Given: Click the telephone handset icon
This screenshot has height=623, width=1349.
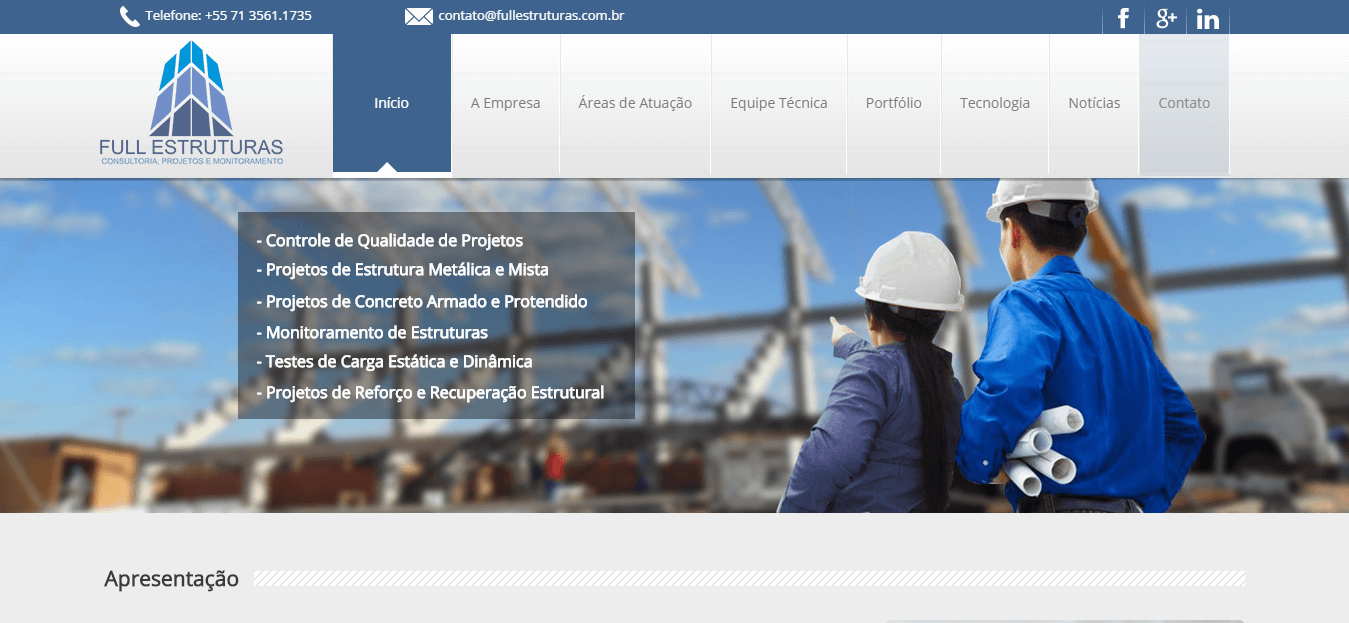Looking at the screenshot, I should click(129, 16).
